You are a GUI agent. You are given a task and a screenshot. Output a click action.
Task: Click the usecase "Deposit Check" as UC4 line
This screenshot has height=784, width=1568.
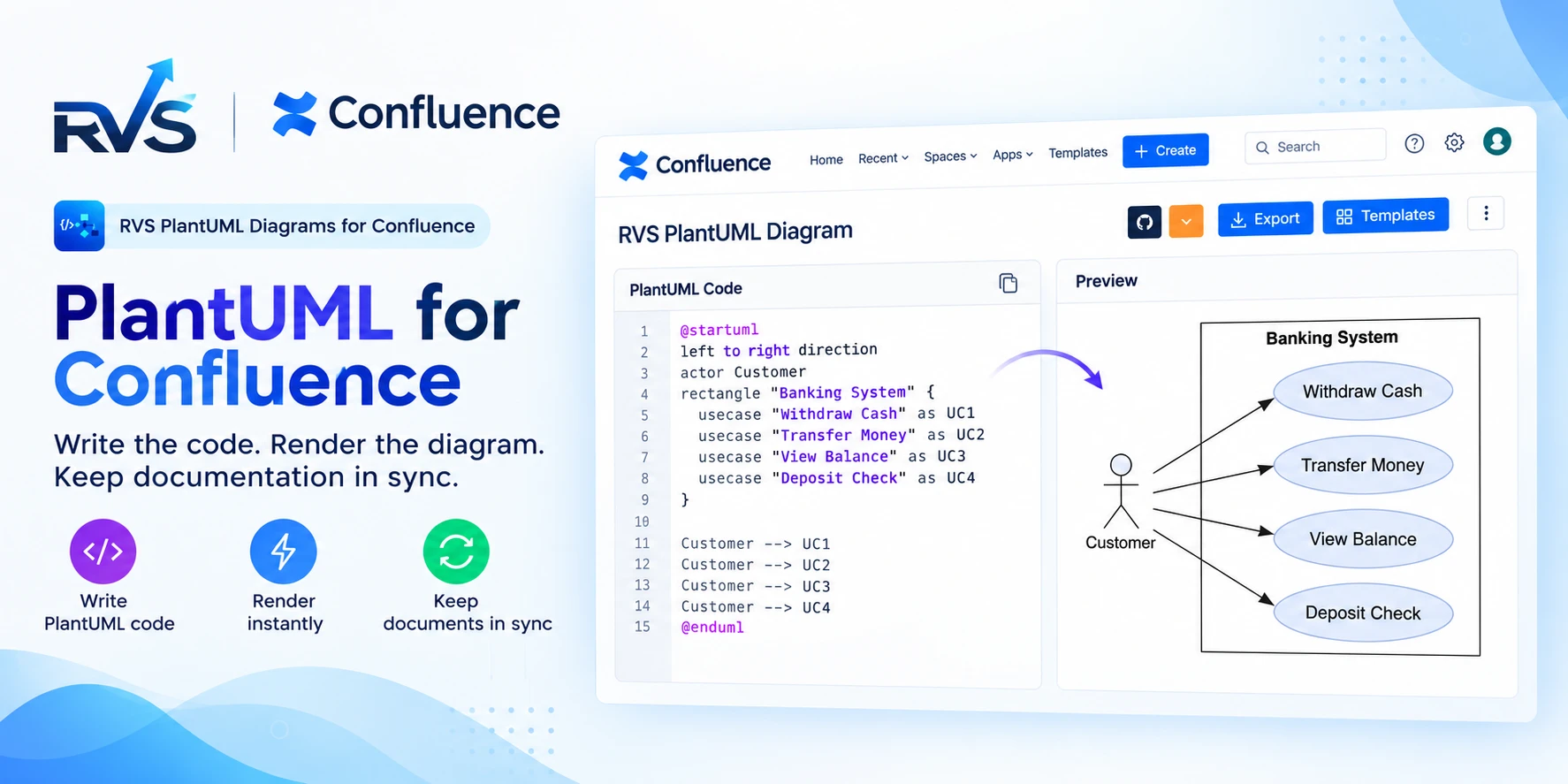click(x=836, y=478)
